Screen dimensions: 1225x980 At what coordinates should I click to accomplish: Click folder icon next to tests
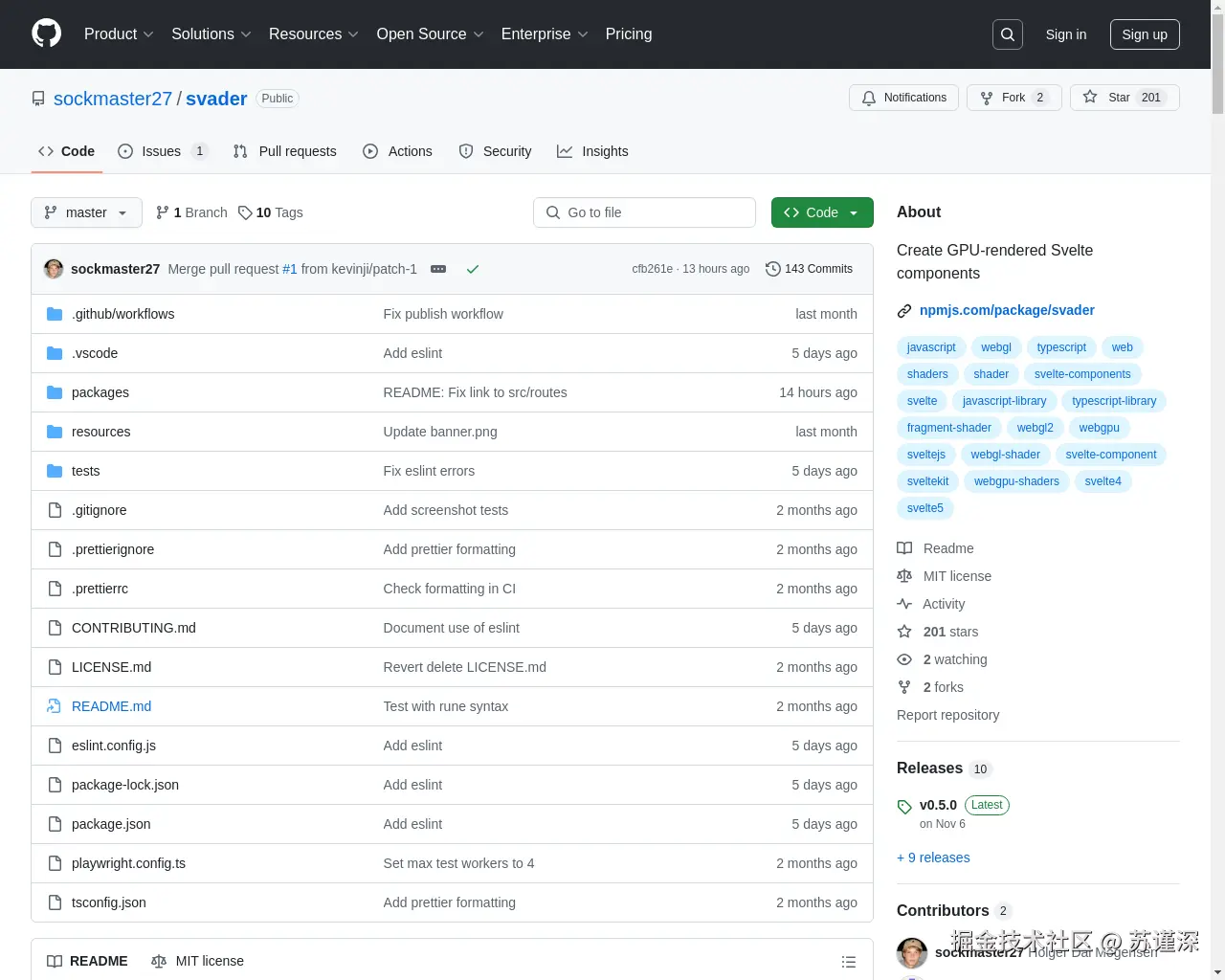(x=55, y=471)
